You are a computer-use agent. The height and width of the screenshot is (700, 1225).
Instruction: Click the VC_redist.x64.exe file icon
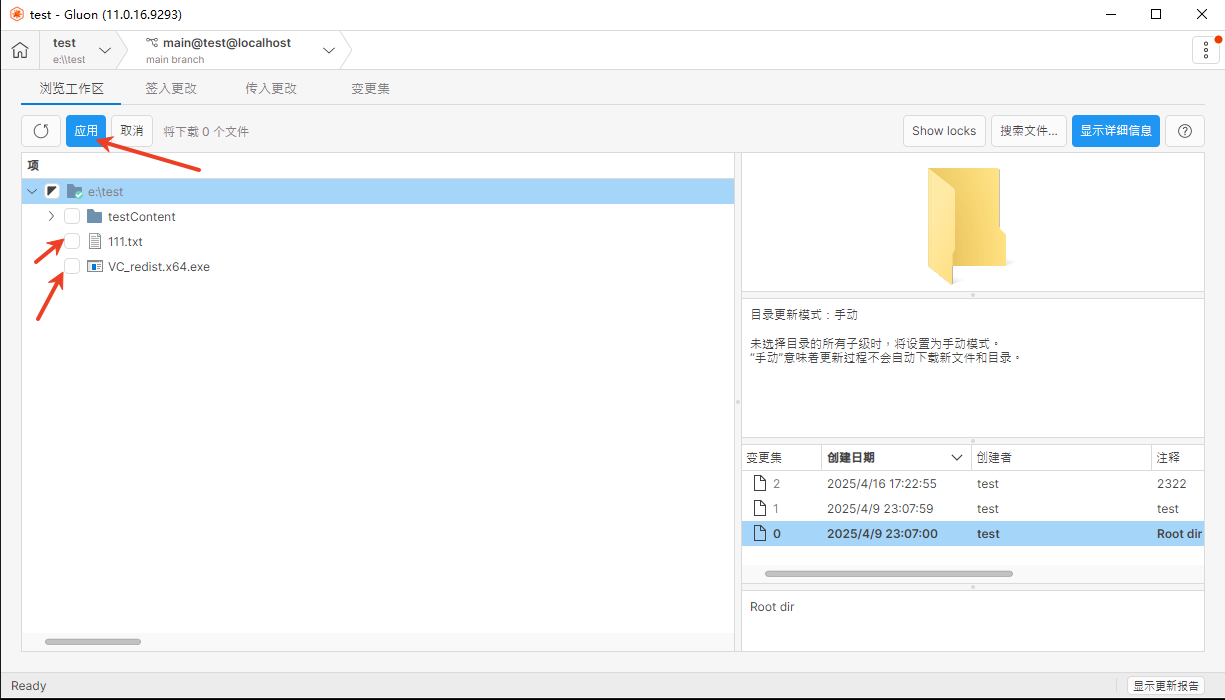[95, 267]
